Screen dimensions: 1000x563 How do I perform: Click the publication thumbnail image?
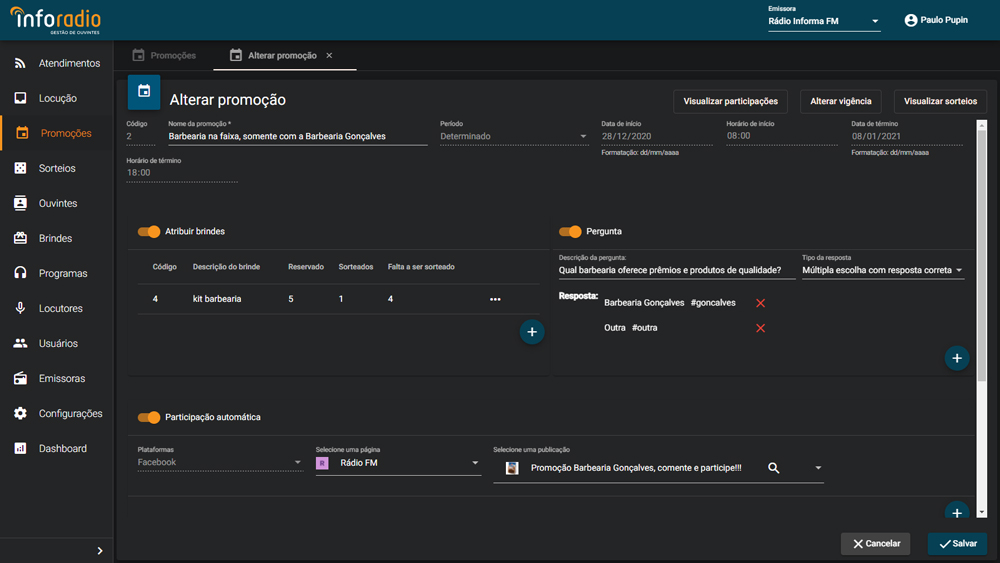[x=511, y=468]
